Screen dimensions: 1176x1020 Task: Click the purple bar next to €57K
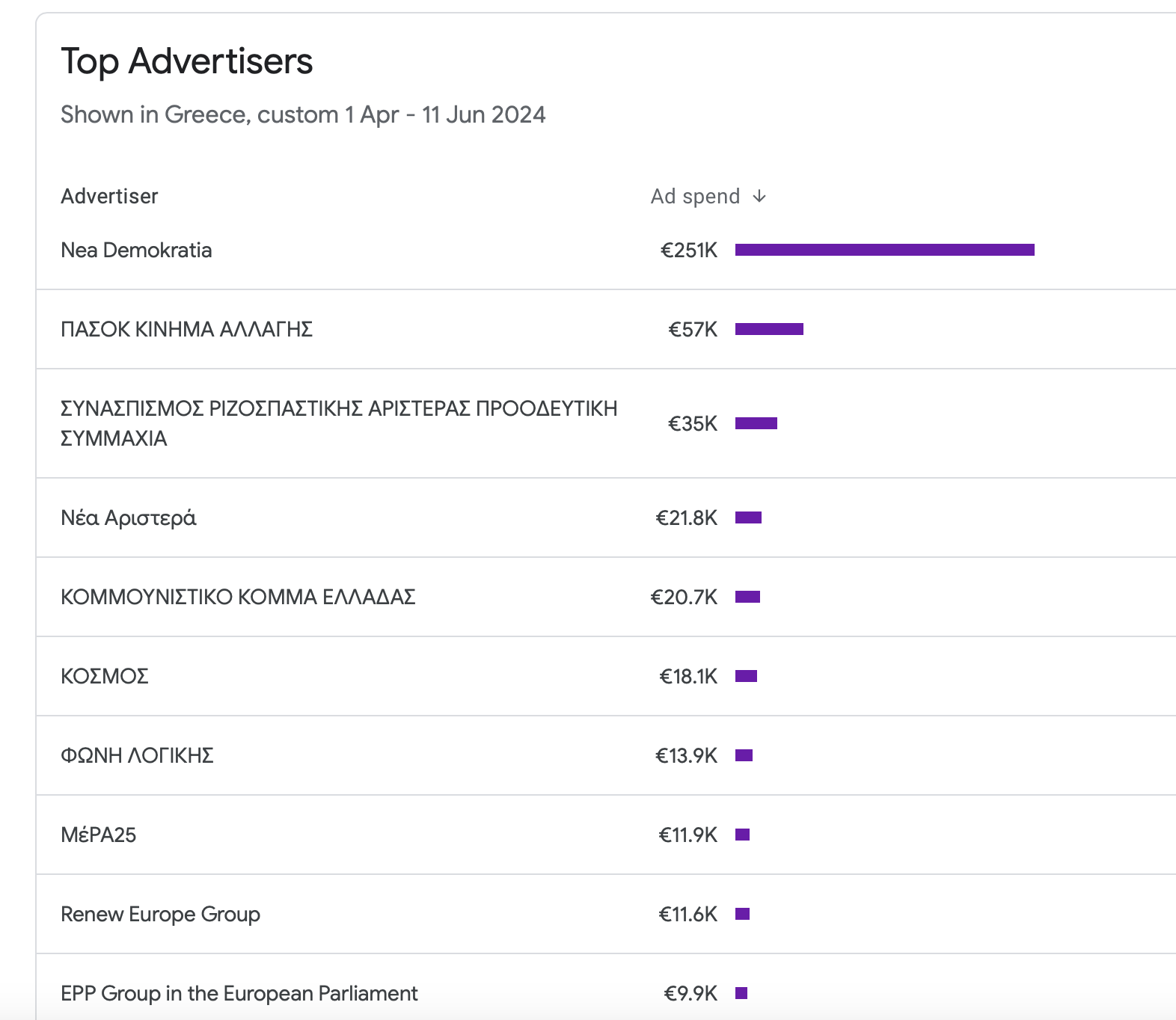769,329
